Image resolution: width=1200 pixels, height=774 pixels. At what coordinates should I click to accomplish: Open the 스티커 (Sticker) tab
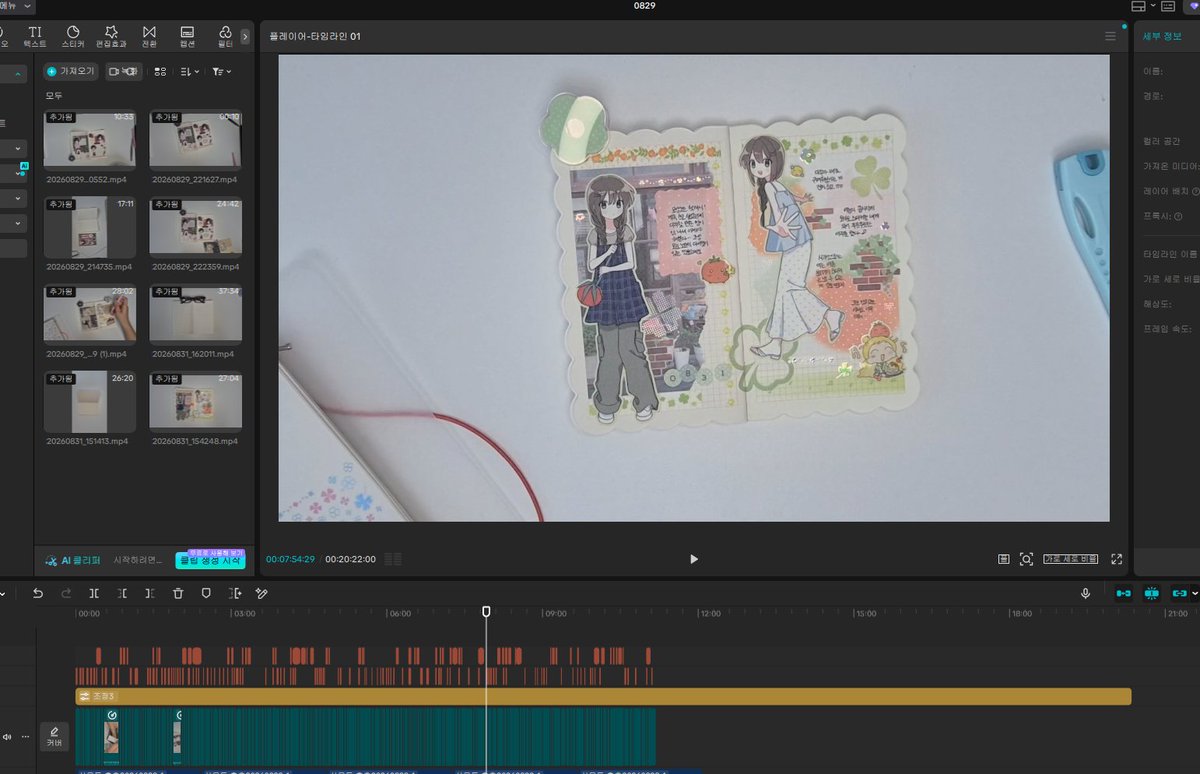(x=73, y=37)
